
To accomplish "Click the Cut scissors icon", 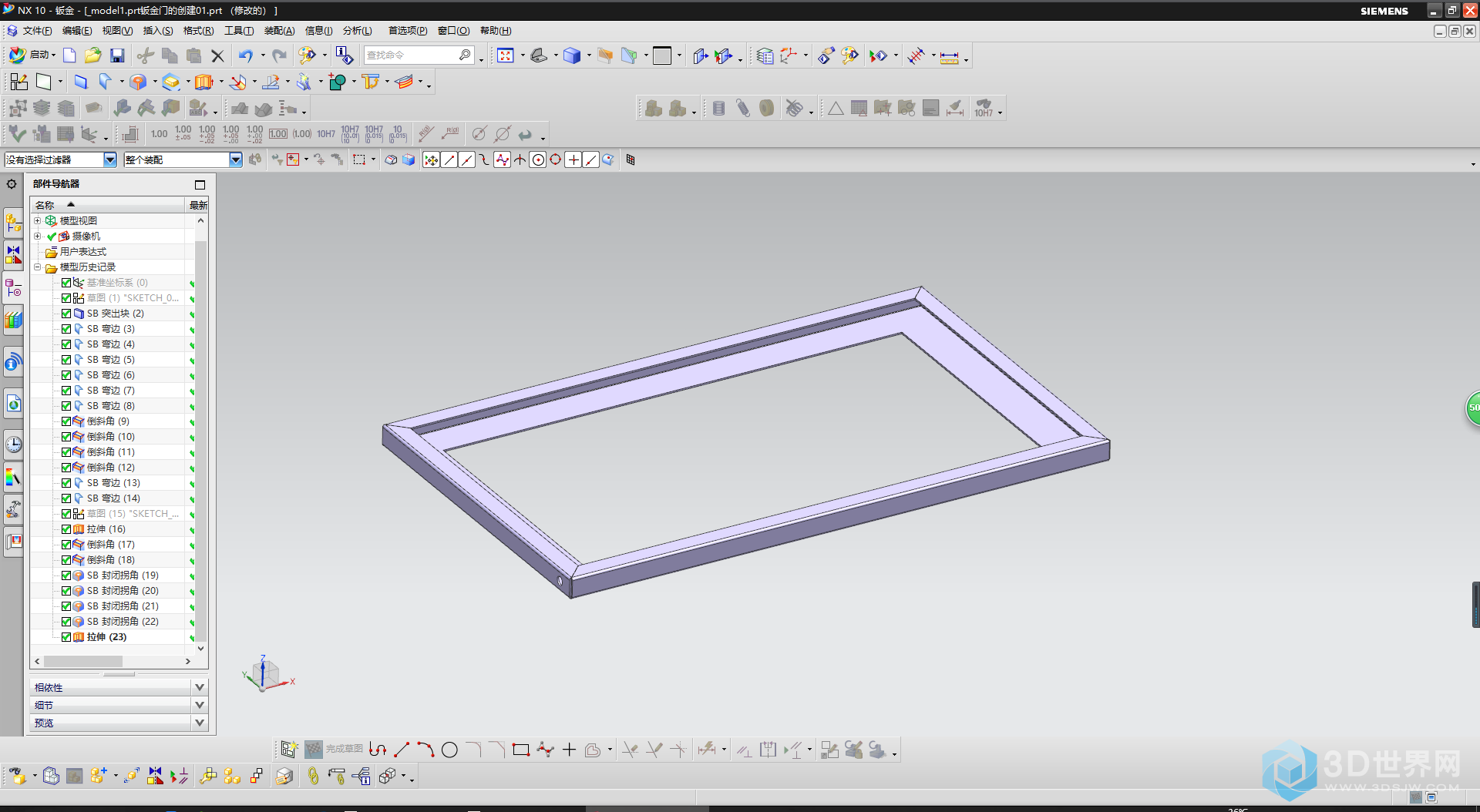I will 145,55.
